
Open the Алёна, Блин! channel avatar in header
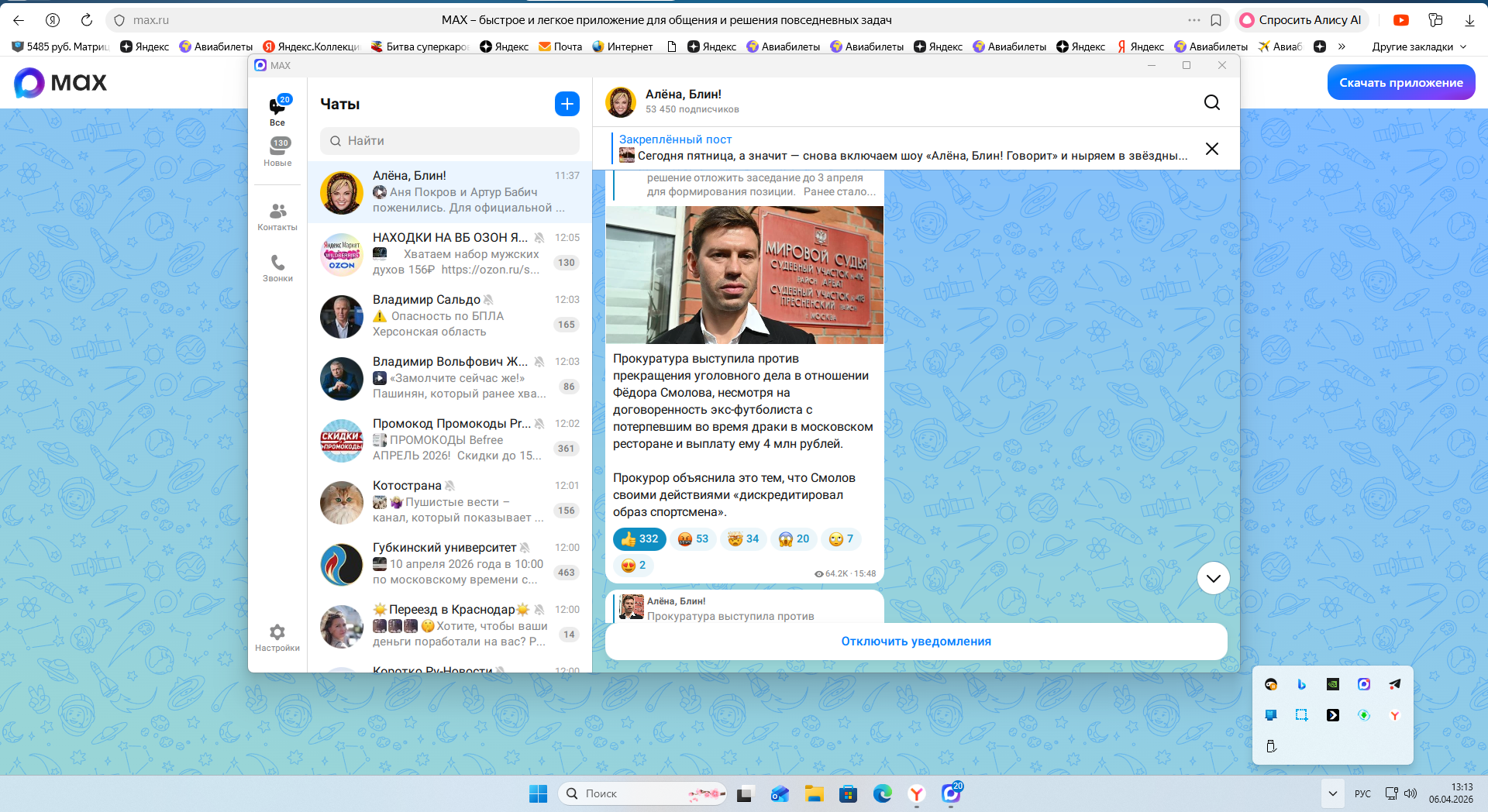tap(621, 102)
